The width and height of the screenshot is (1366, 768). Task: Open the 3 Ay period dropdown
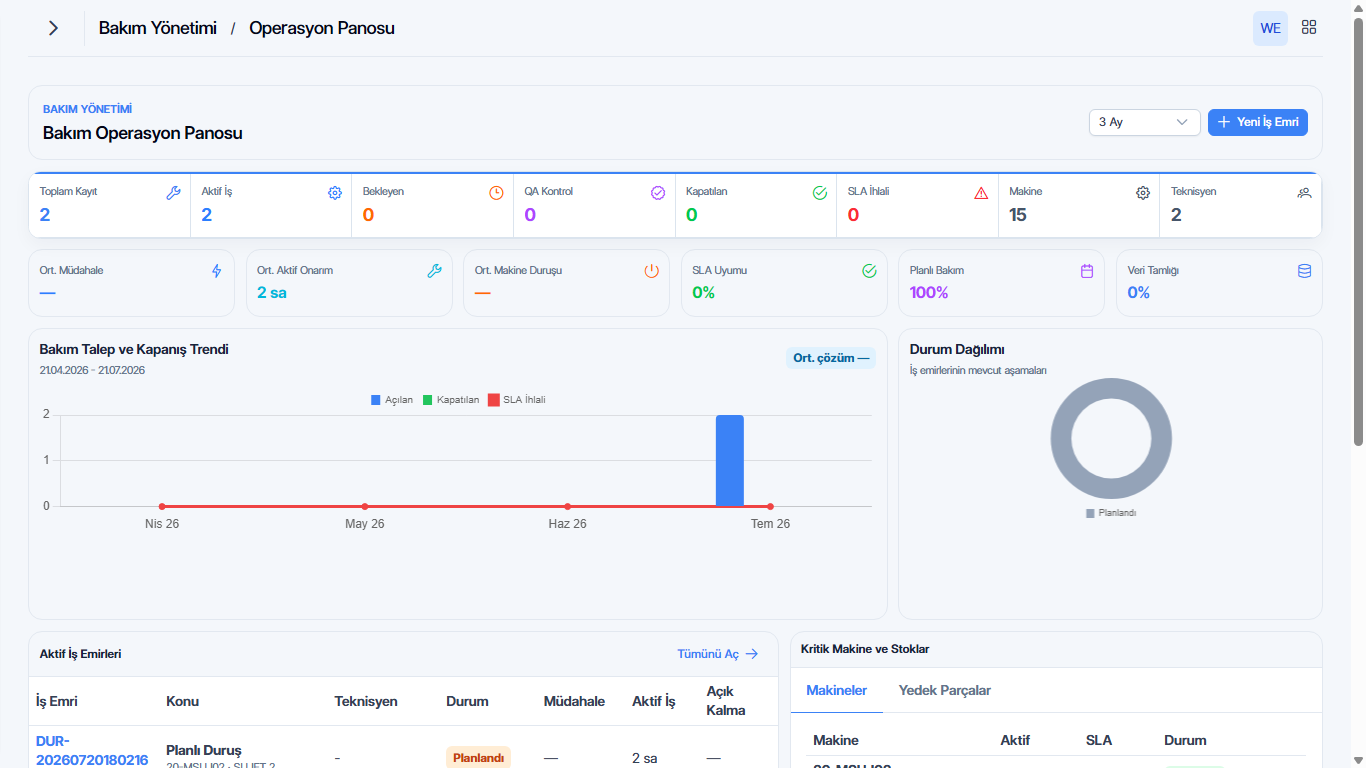(1145, 122)
